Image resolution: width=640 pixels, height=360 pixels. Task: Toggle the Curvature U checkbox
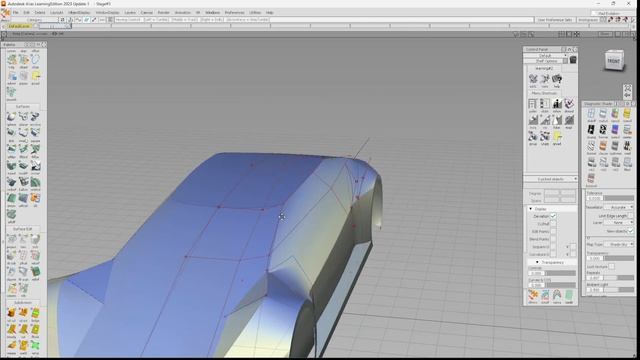tap(553, 254)
